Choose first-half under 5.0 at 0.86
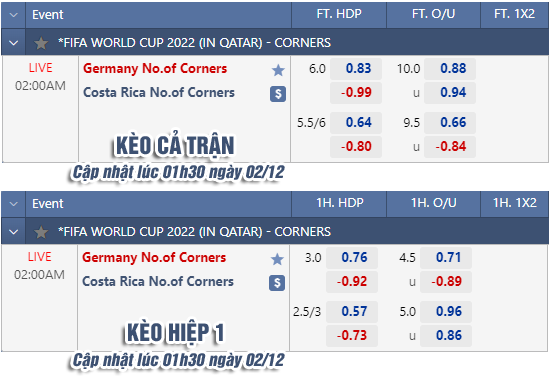The height and width of the screenshot is (381, 551). tap(446, 336)
